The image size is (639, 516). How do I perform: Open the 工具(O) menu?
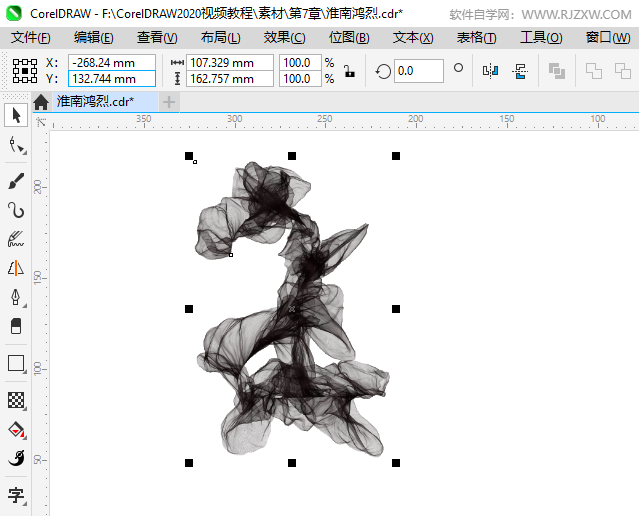coord(541,38)
